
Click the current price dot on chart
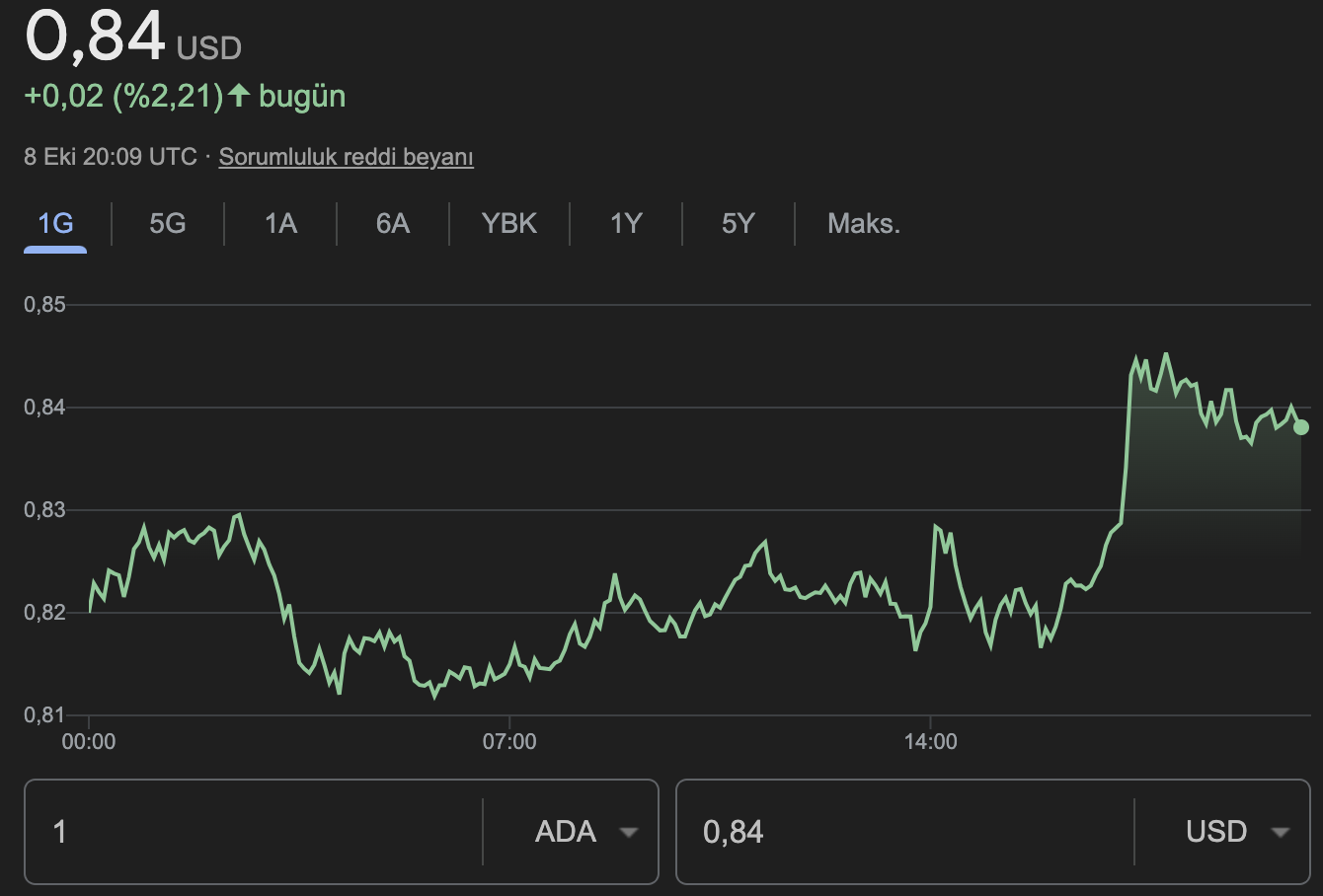pyautogui.click(x=1301, y=427)
